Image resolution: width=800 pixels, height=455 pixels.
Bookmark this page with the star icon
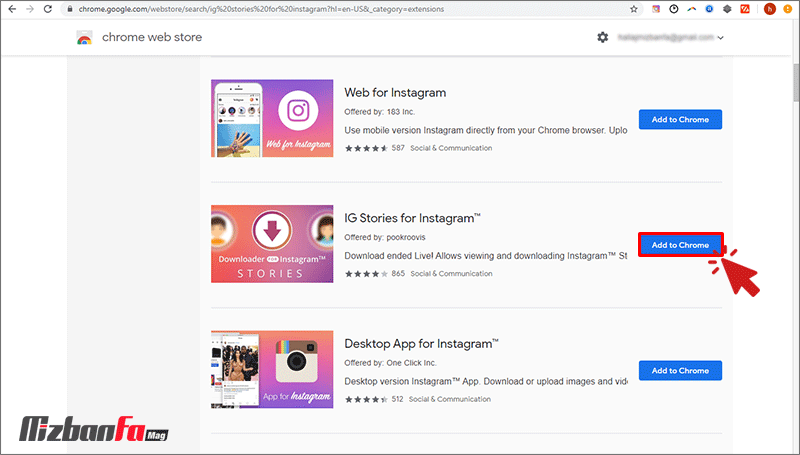[634, 9]
